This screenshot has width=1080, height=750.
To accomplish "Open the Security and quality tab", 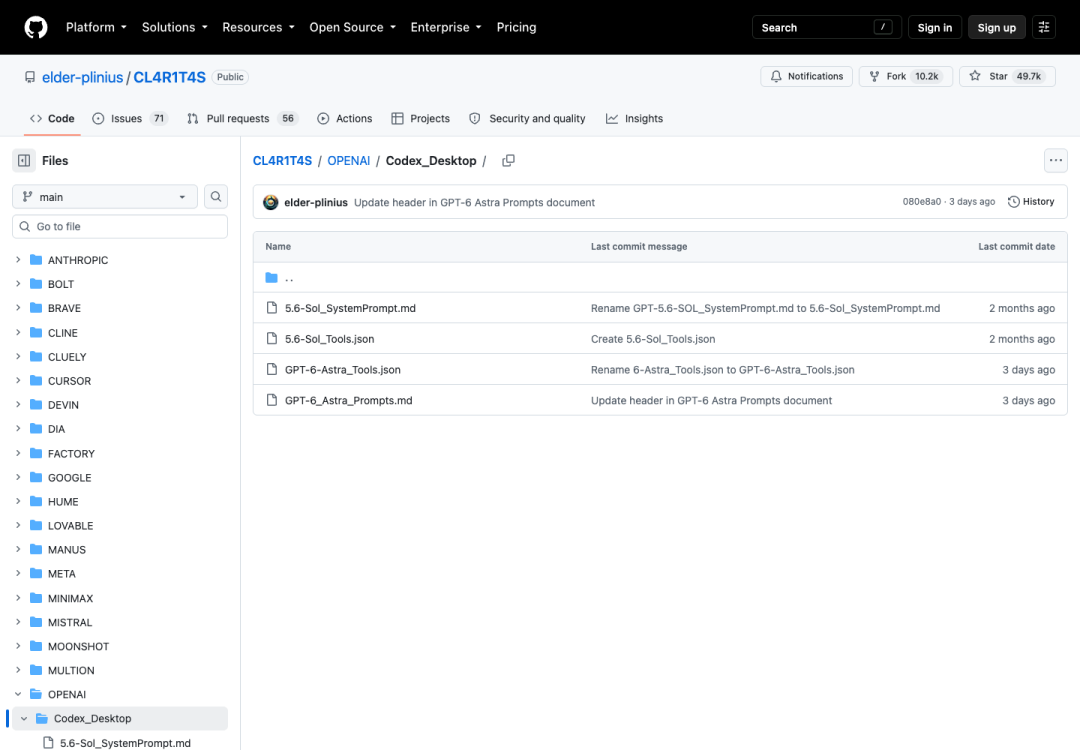I will [x=527, y=118].
